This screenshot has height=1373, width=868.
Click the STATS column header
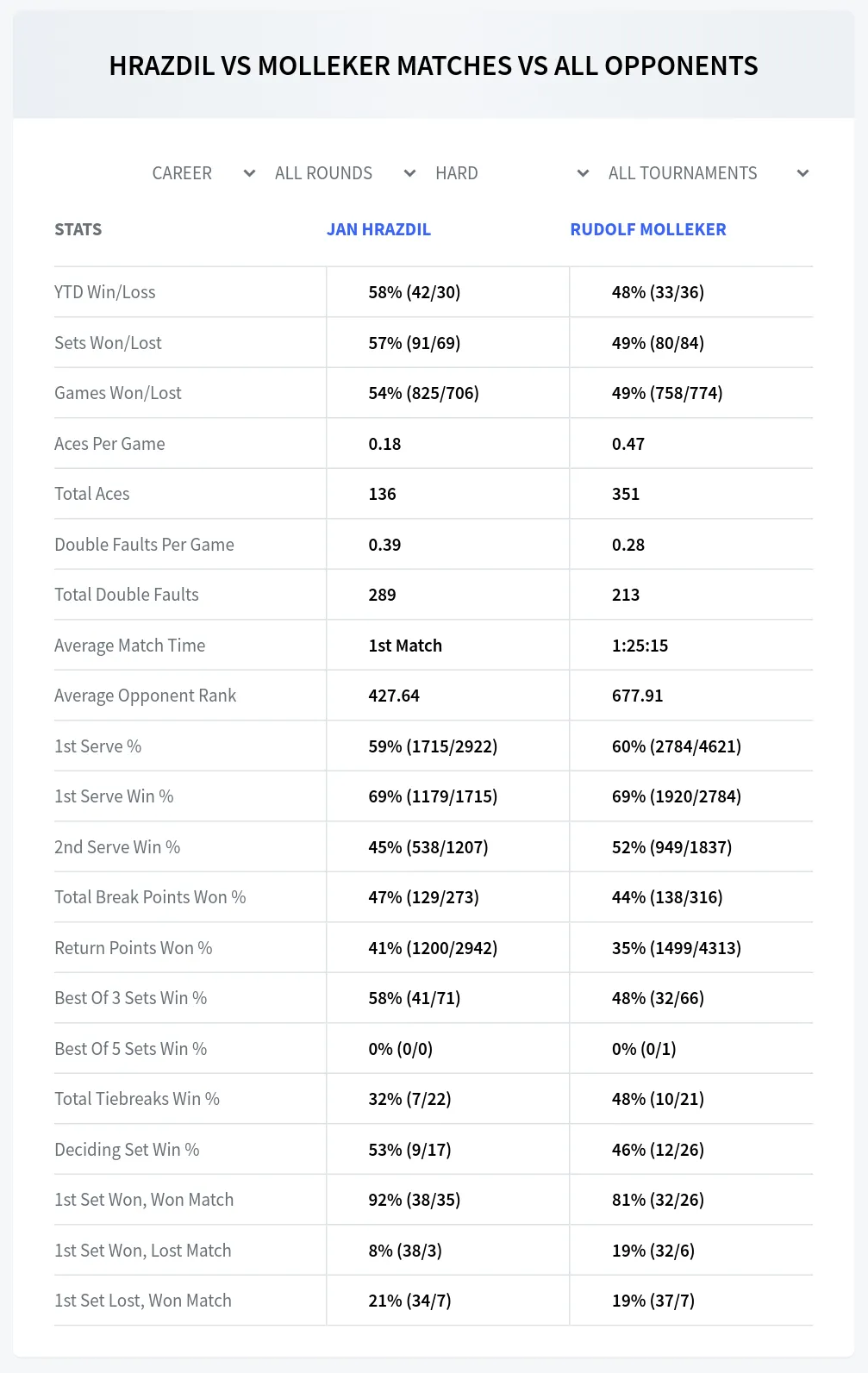pyautogui.click(x=78, y=229)
